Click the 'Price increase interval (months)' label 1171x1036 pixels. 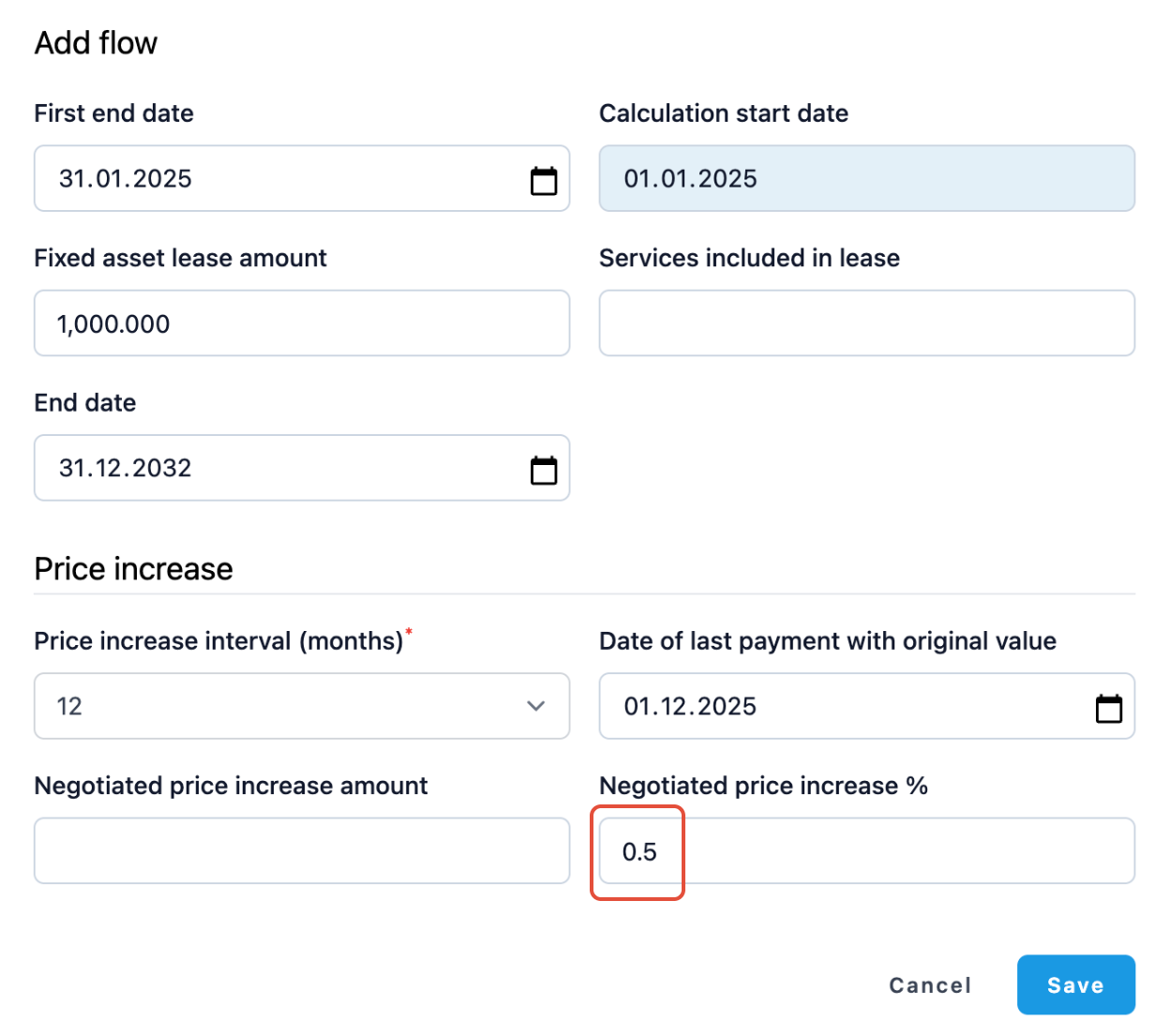(218, 641)
